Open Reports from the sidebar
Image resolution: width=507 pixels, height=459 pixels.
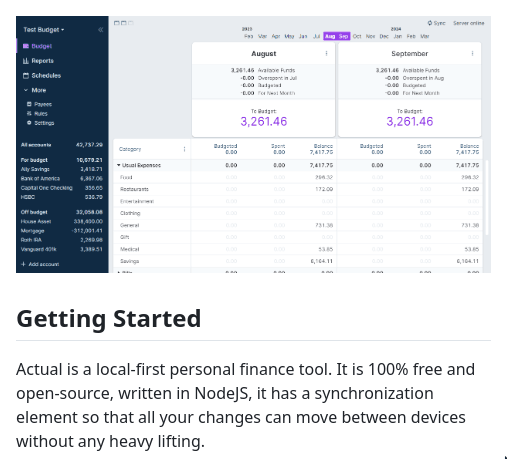[38, 61]
